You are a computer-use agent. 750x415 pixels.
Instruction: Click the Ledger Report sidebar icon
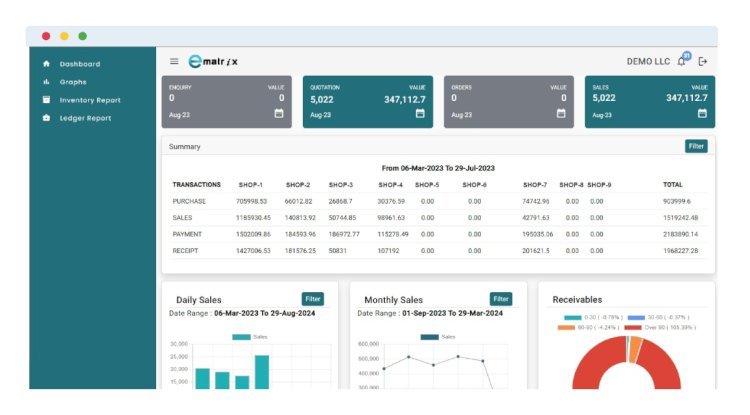click(46, 118)
